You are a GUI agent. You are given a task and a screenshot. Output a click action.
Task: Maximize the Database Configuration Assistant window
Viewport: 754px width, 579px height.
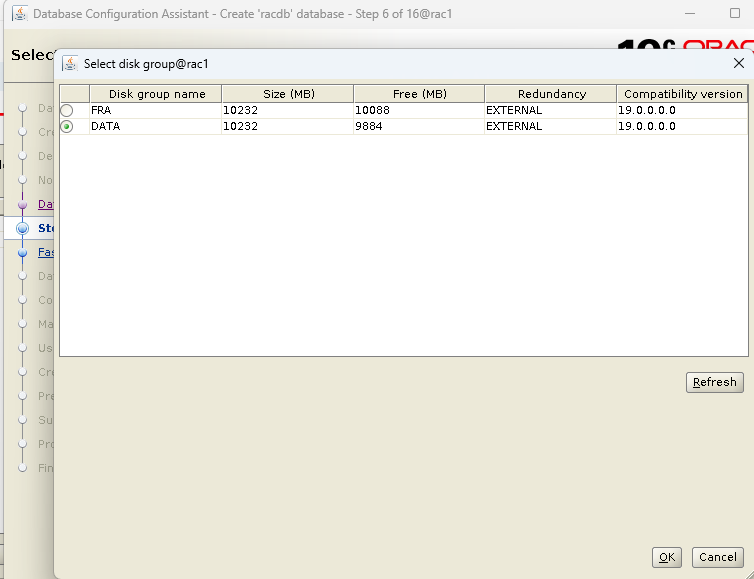click(735, 13)
